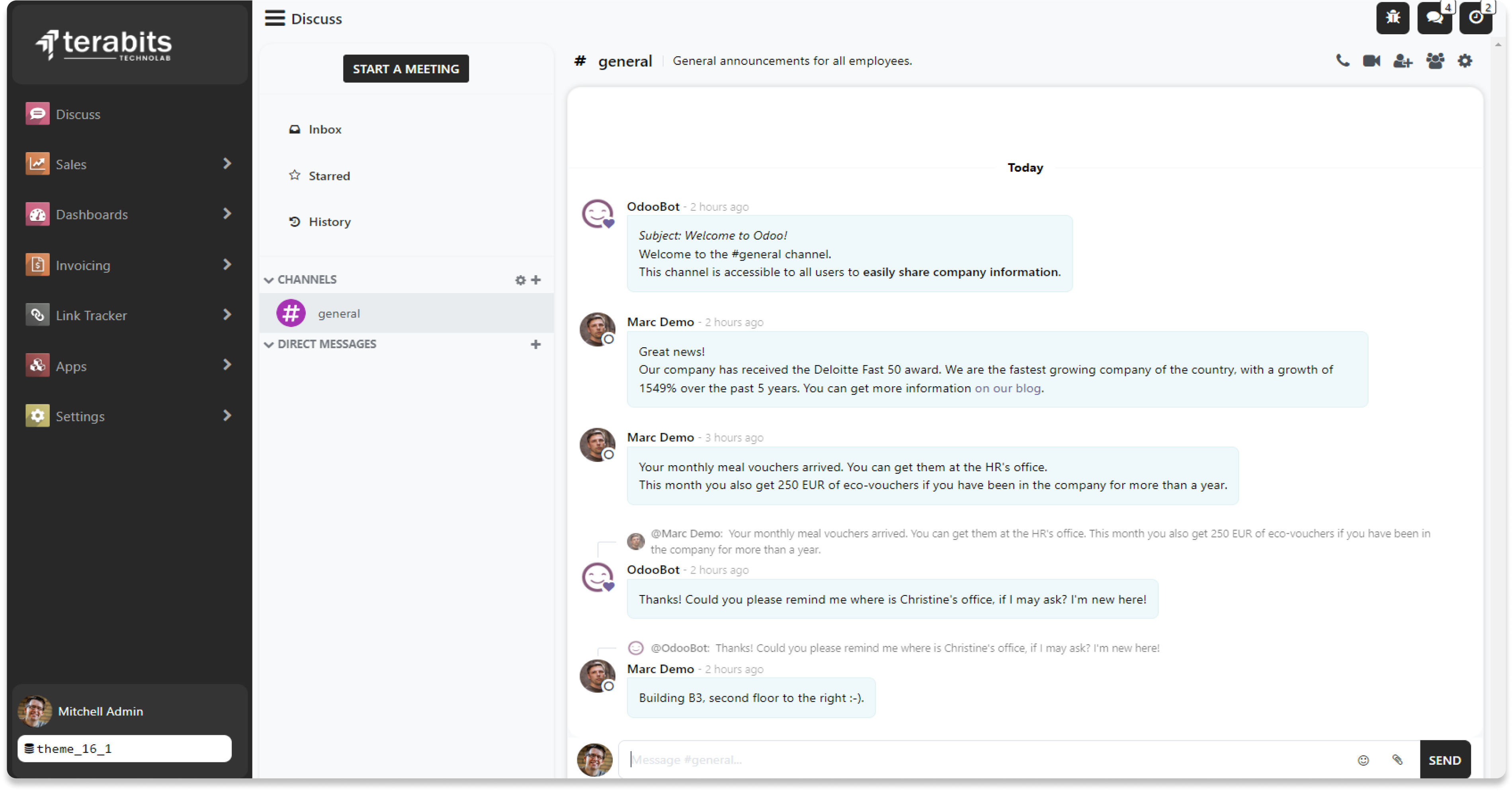1512x791 pixels.
Task: Click START A MEETING button
Action: (x=406, y=69)
